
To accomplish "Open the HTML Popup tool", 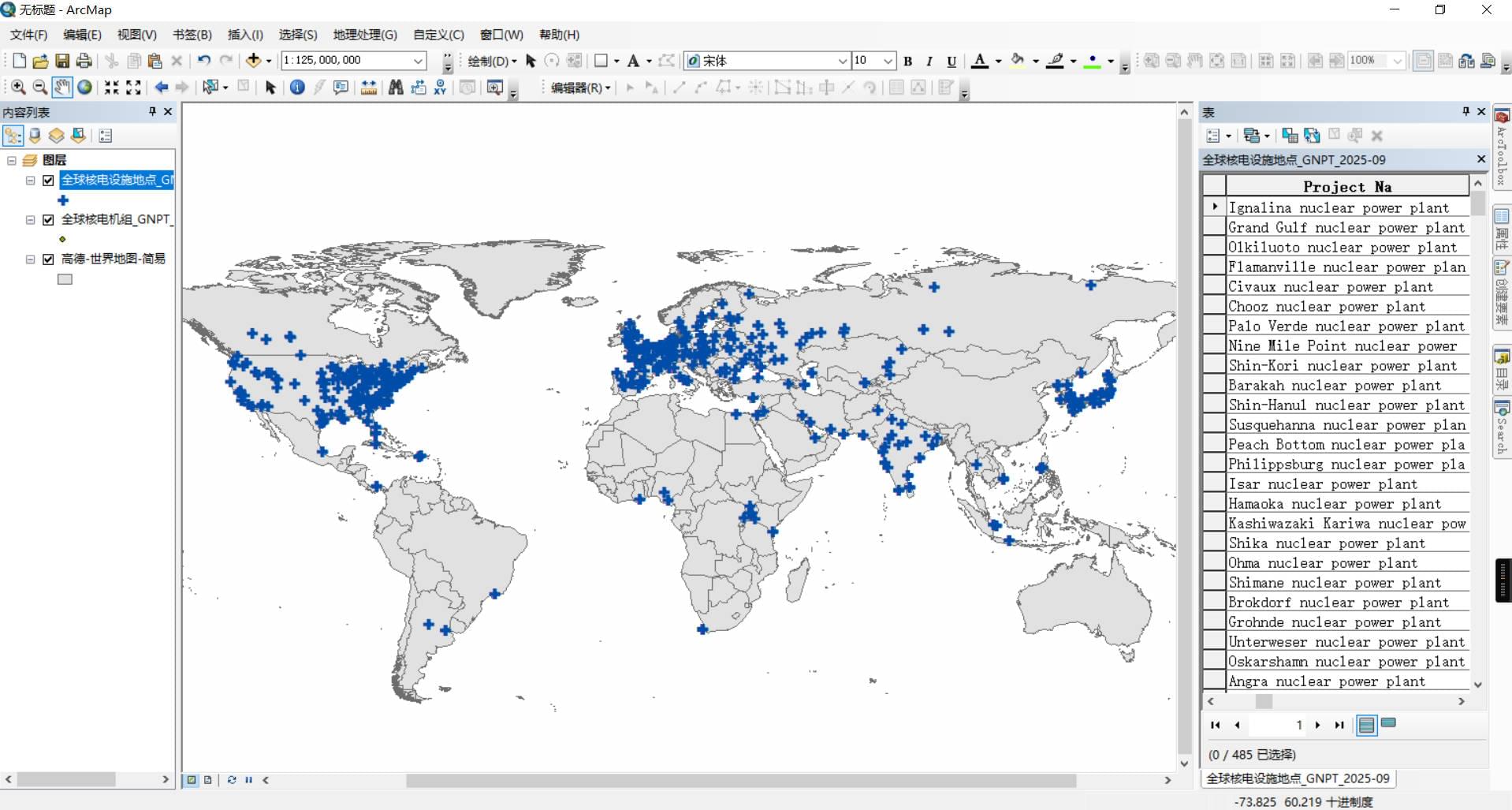I will point(341,88).
